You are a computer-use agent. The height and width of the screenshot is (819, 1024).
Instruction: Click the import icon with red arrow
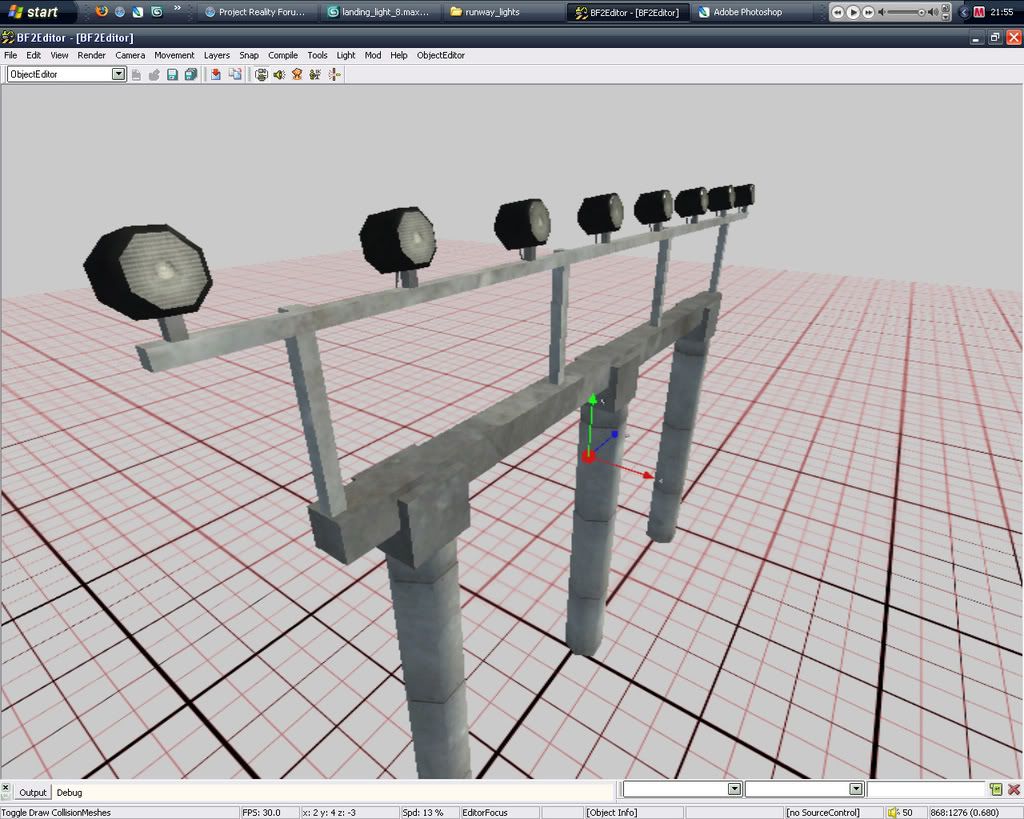tap(215, 75)
